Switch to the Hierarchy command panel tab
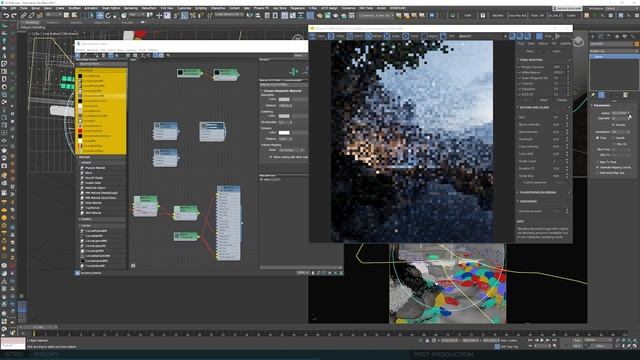This screenshot has height=360, width=640. click(x=609, y=36)
